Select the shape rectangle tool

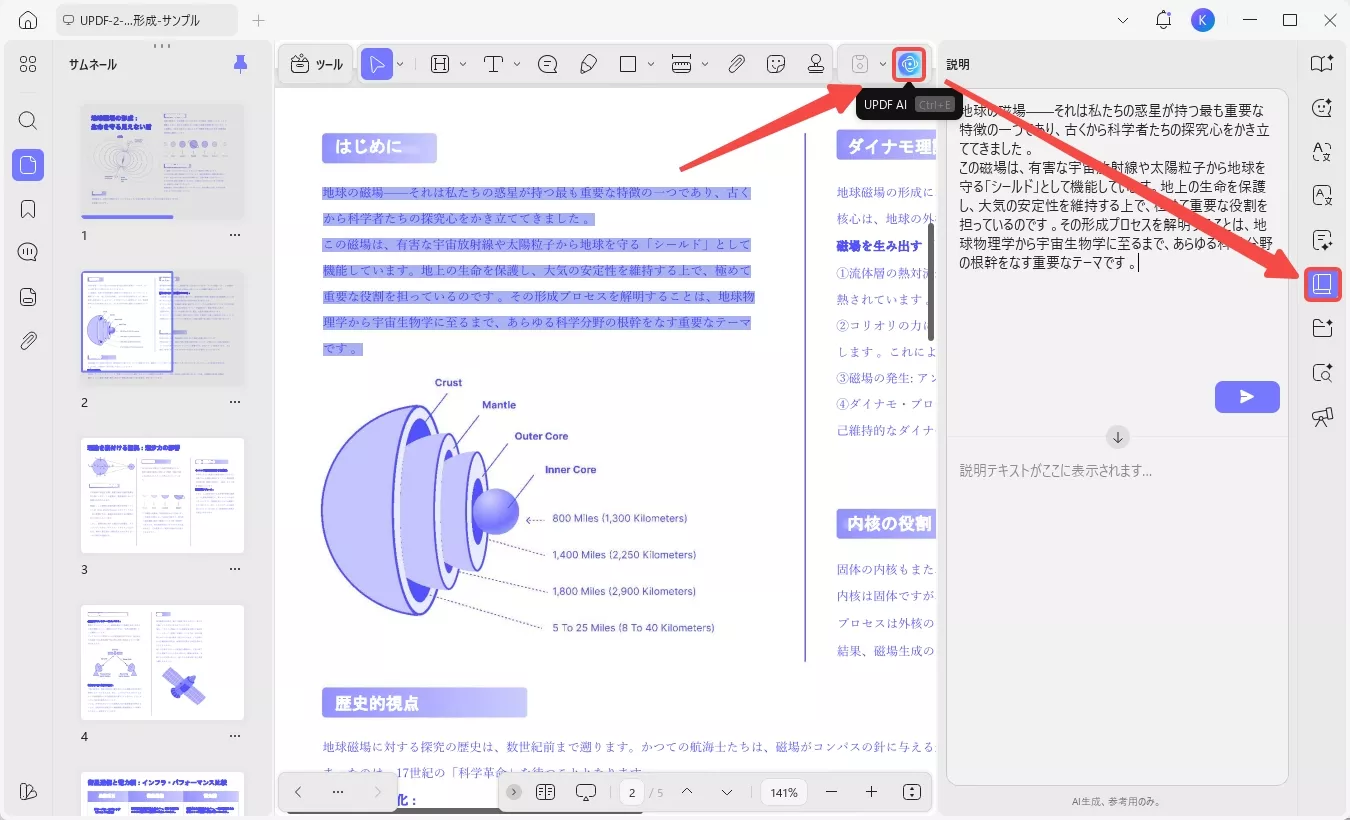[x=630, y=63]
